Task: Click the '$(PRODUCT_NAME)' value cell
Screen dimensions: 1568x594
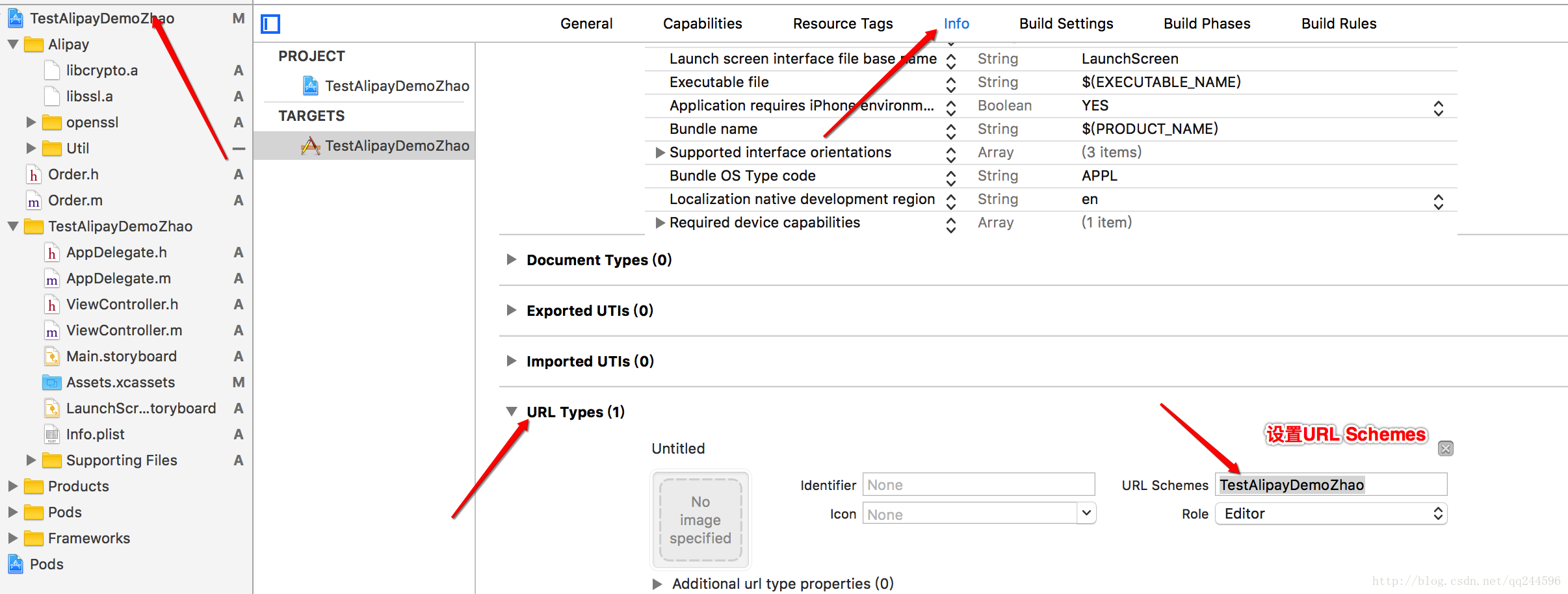Action: tap(1149, 129)
